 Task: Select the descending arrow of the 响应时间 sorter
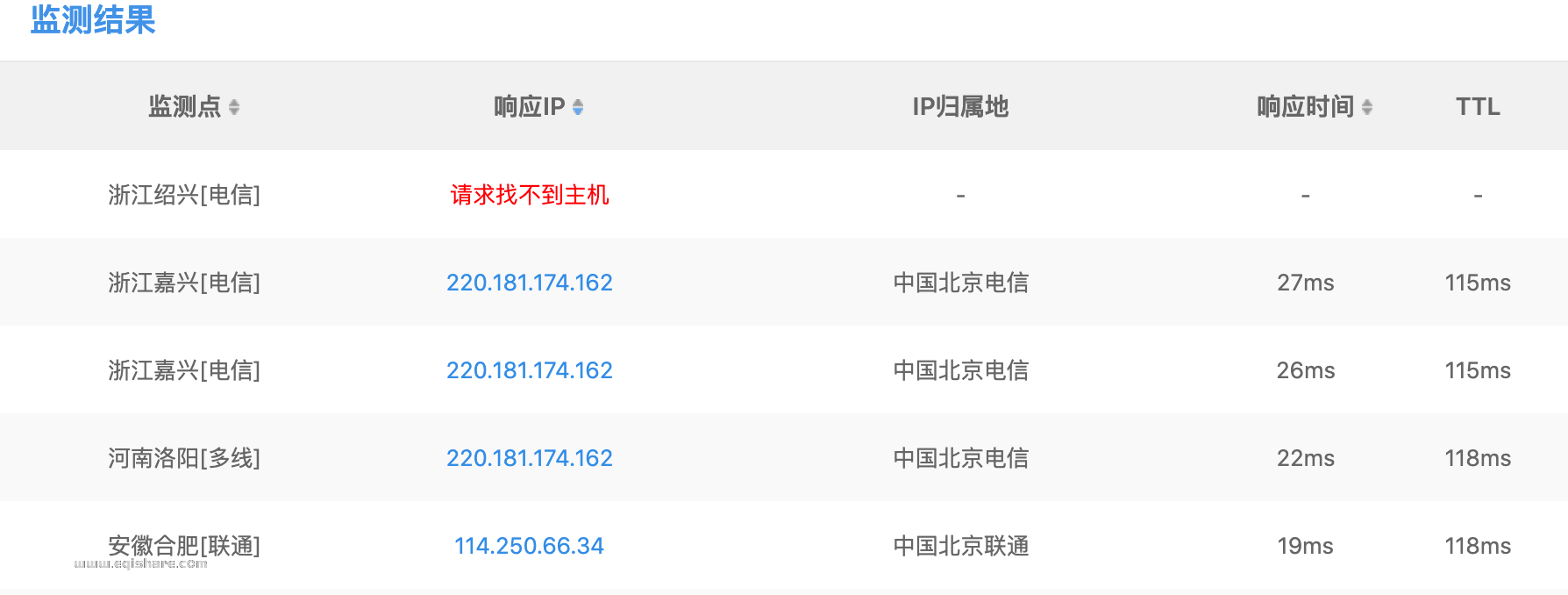click(x=1368, y=111)
